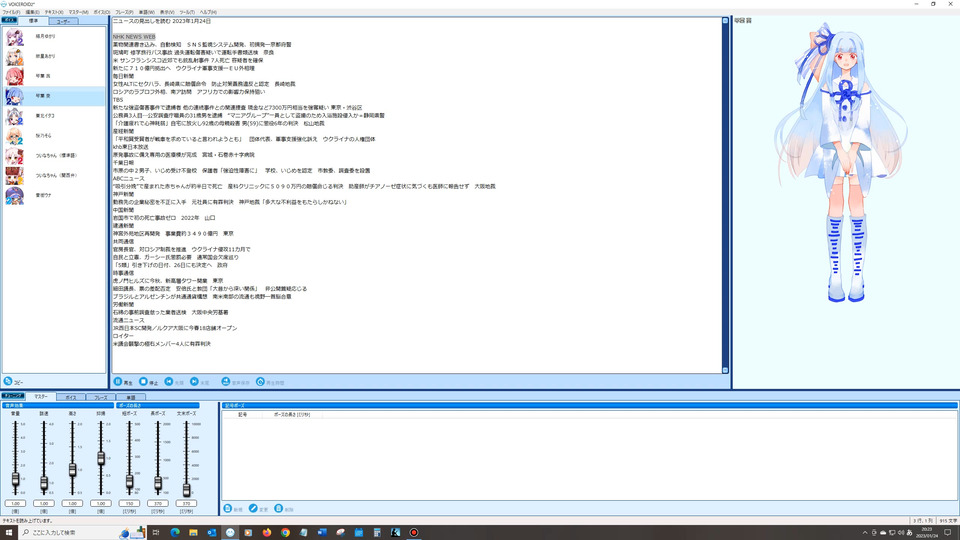Click the 文末ポーズ slider handle

(187, 490)
